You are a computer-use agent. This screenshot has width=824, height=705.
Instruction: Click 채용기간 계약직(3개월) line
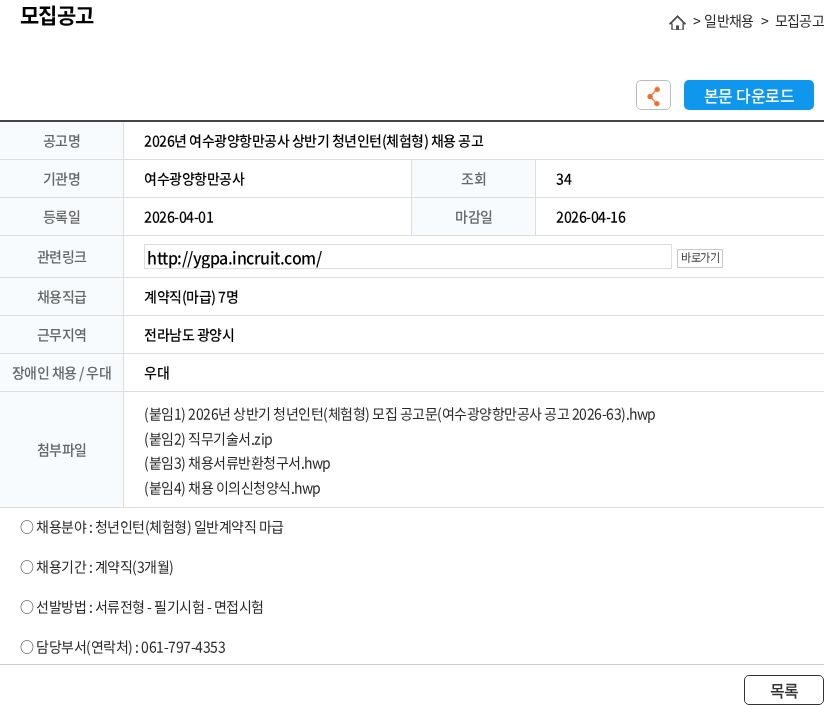(97, 567)
